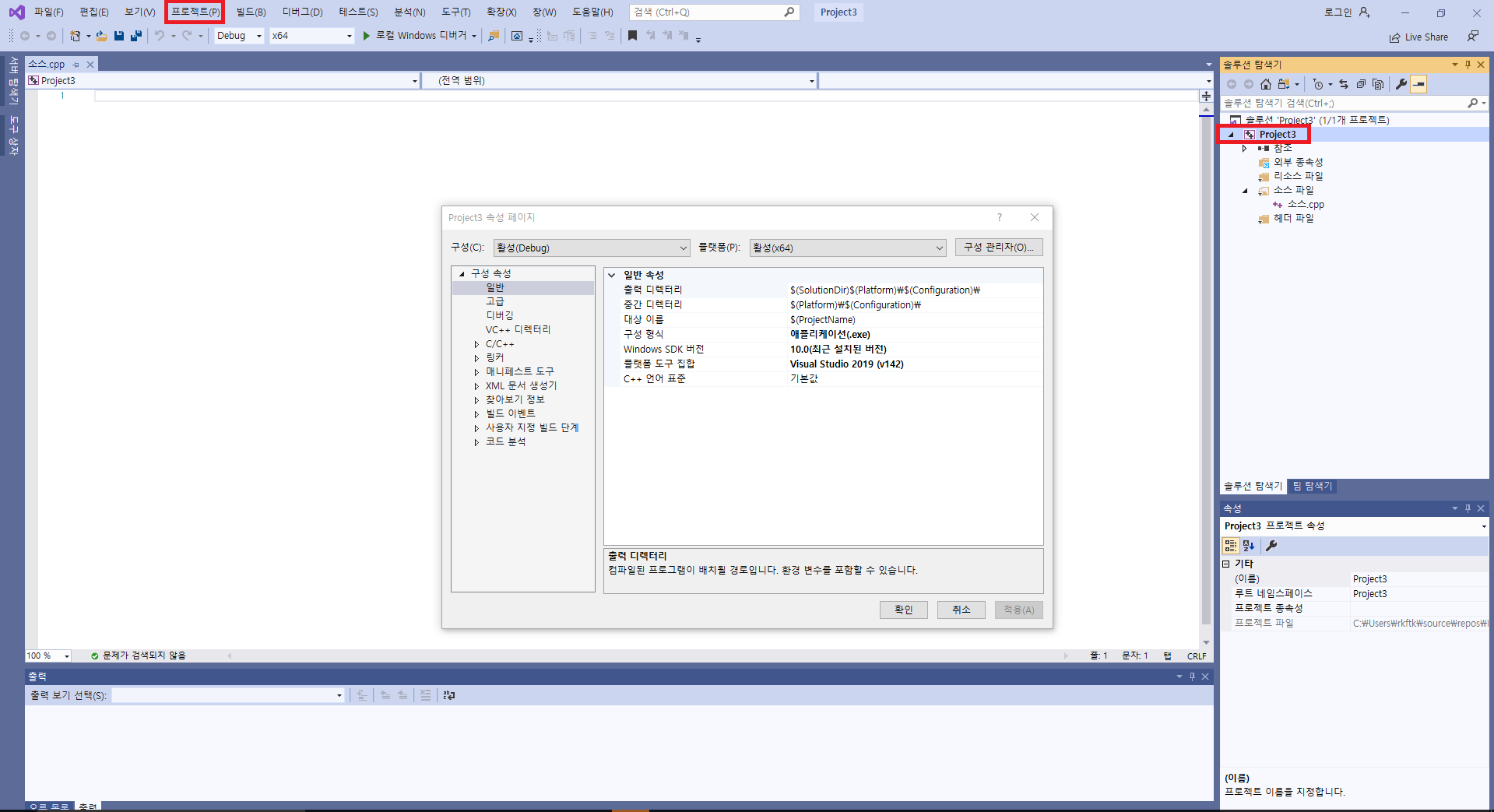Click the save file toolbar icon
Screen dimensions: 1494x812
pyautogui.click(x=119, y=36)
